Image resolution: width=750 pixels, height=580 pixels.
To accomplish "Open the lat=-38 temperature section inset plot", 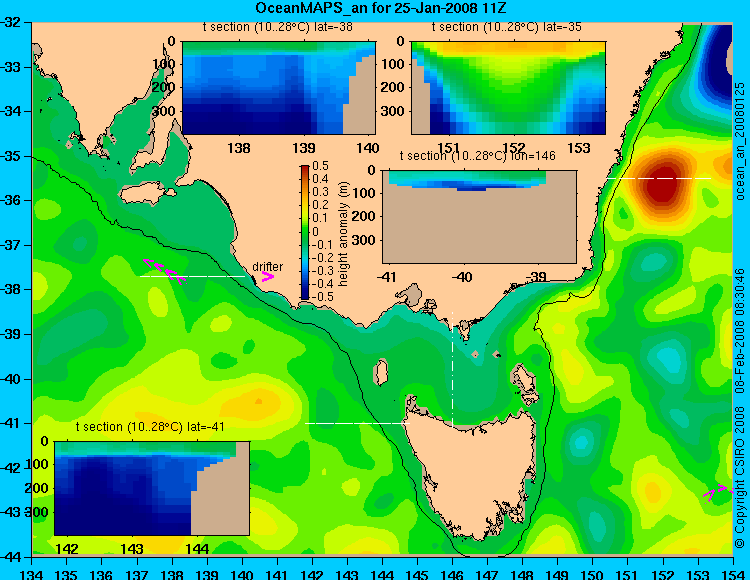I will pyautogui.click(x=279, y=88).
